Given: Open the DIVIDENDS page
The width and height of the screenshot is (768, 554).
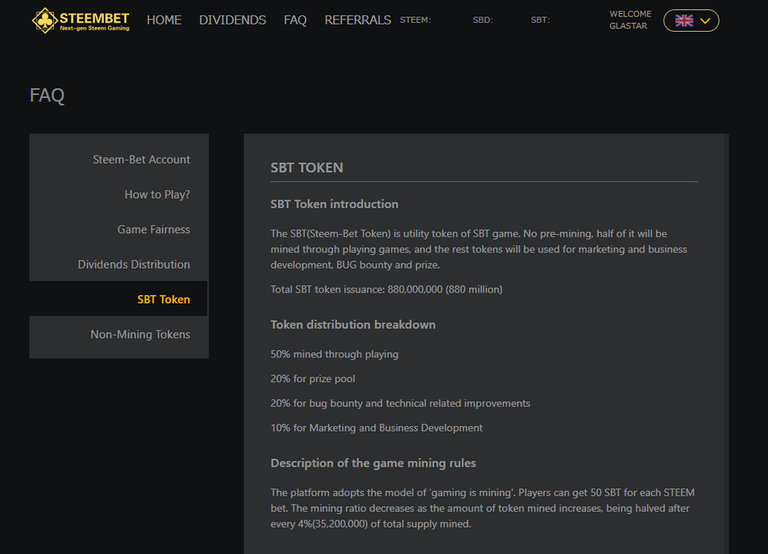Looking at the screenshot, I should (x=233, y=20).
